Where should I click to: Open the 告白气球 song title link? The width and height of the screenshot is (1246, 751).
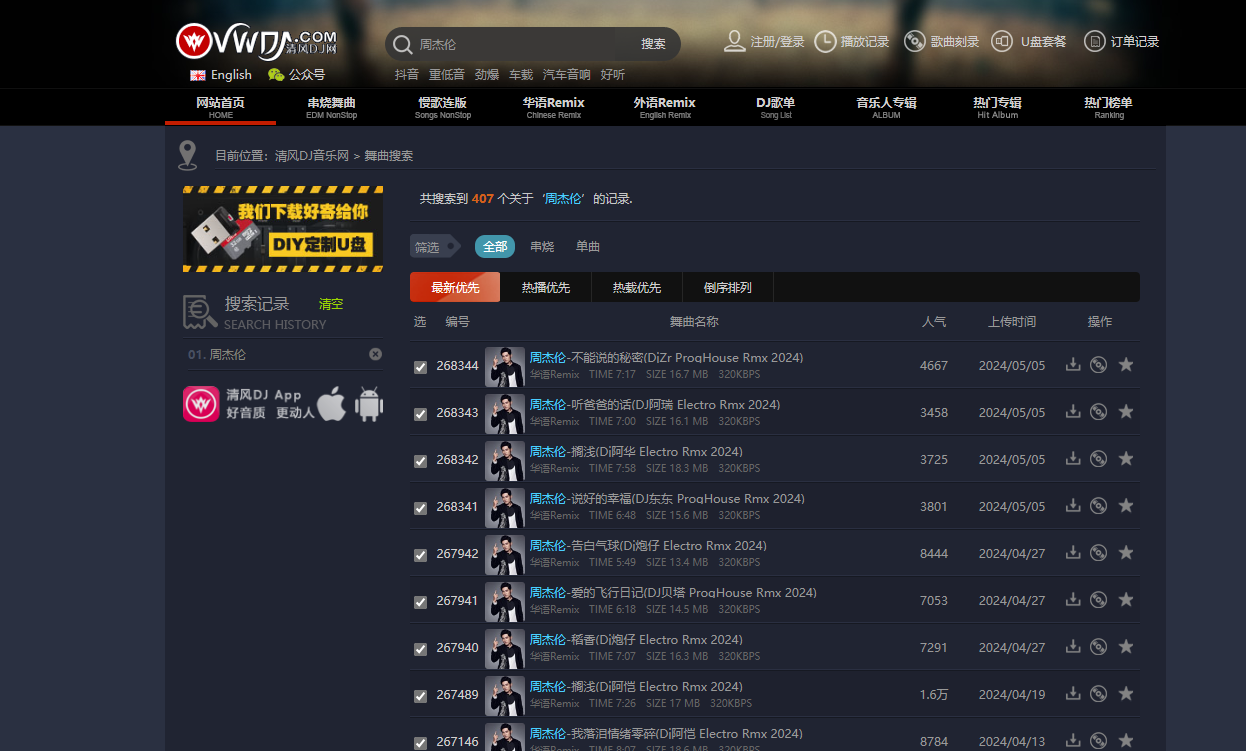[648, 546]
